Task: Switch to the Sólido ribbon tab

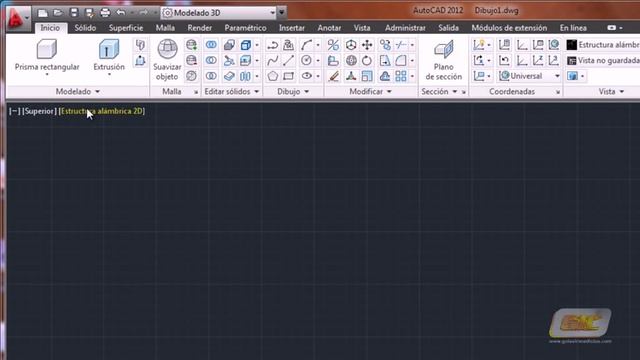Action: tap(85, 28)
